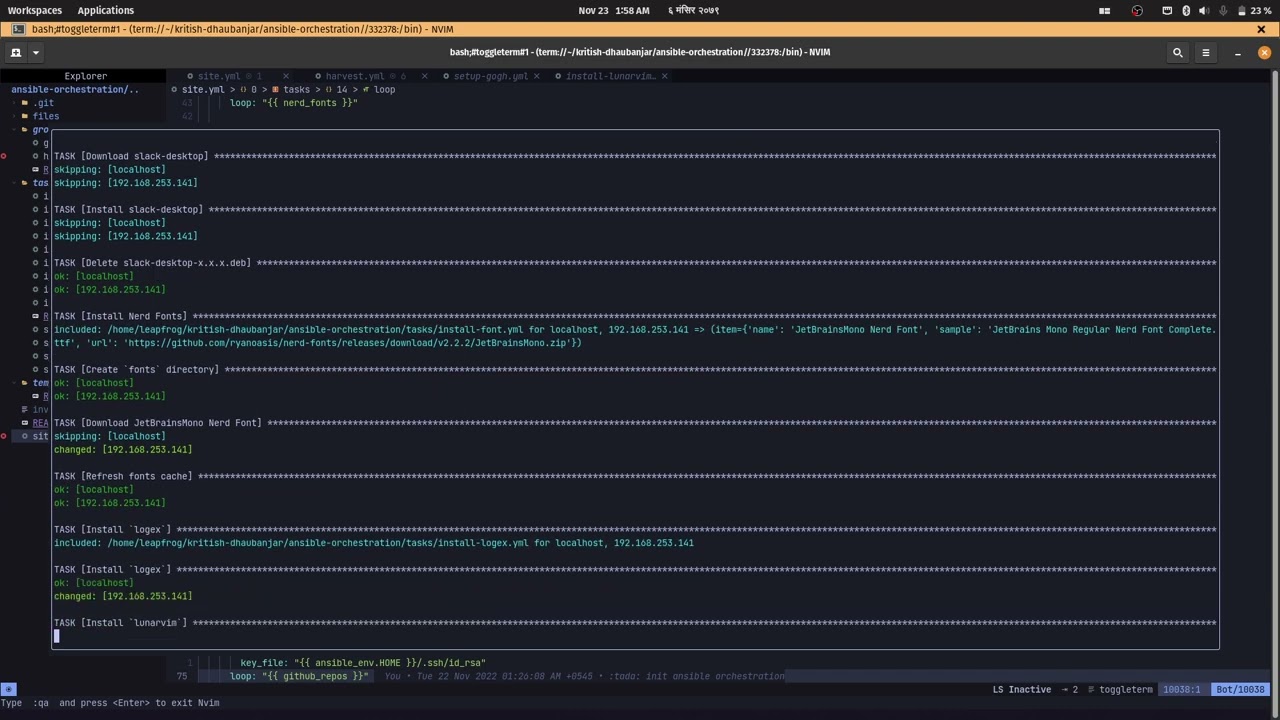Click the git blame annotation text
Viewport: 1280px width, 720px height.
tap(586, 676)
